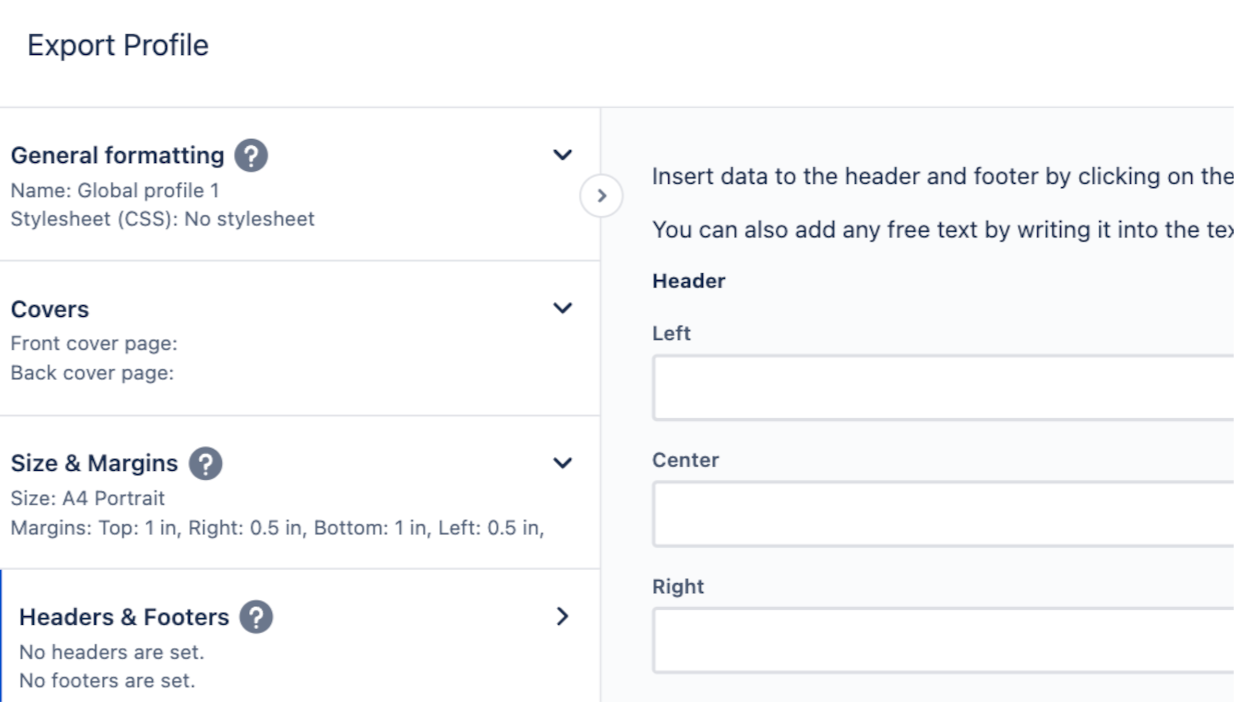The height and width of the screenshot is (702, 1234).
Task: Select the Size & Margins heading
Action: (94, 464)
